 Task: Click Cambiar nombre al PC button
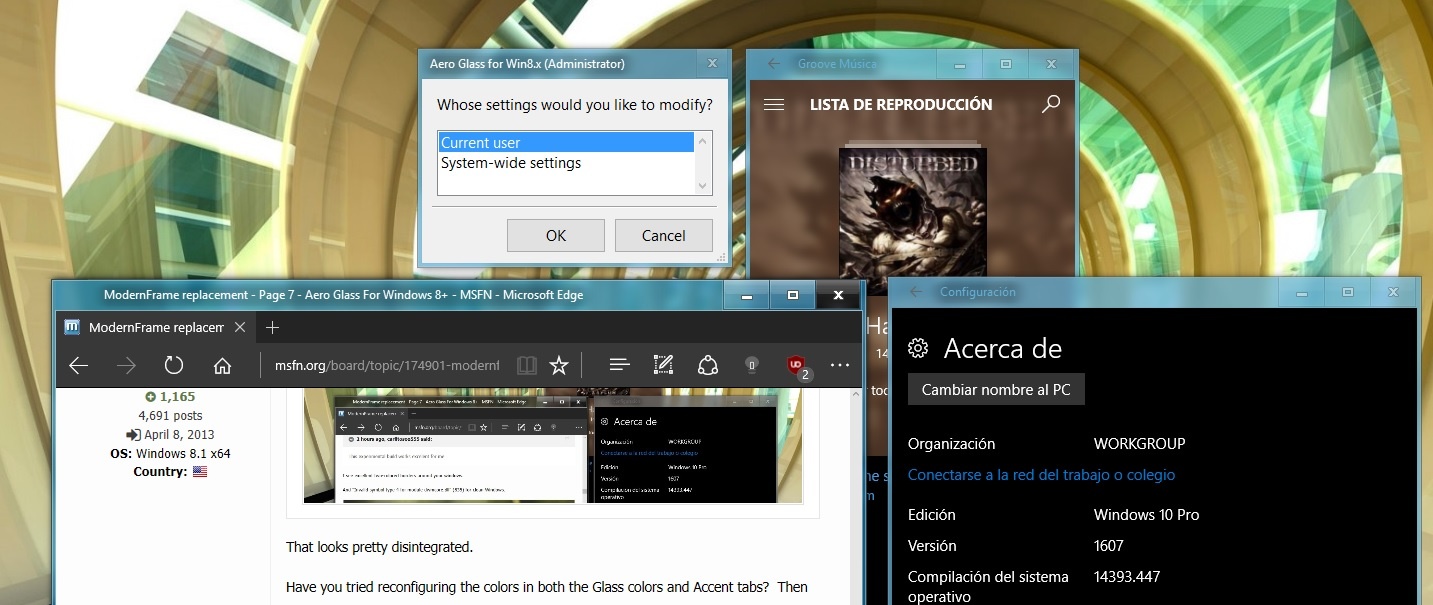tap(996, 390)
